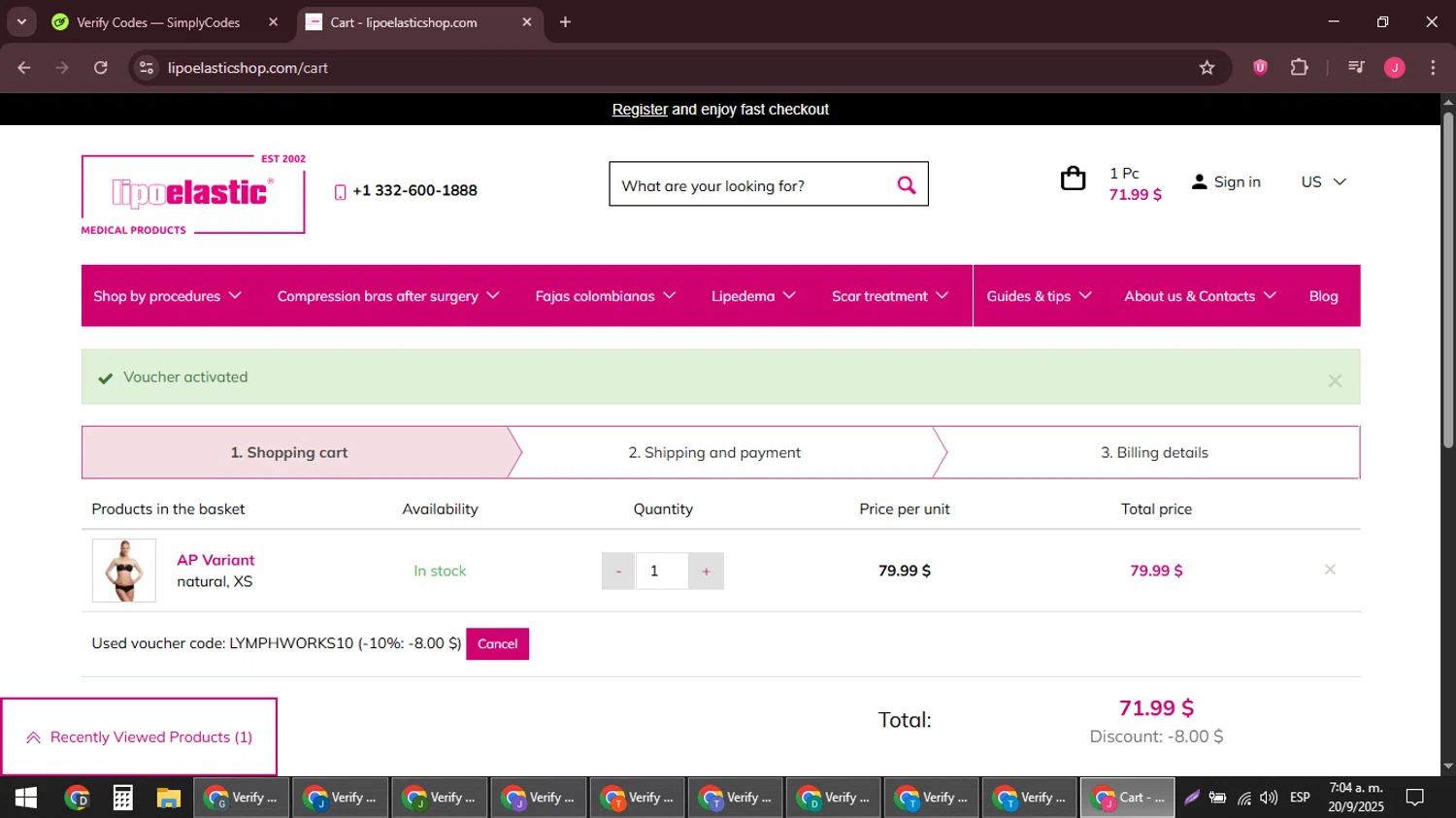The width and height of the screenshot is (1456, 818).
Task: Expand Shop by procedures menu
Action: click(x=167, y=296)
